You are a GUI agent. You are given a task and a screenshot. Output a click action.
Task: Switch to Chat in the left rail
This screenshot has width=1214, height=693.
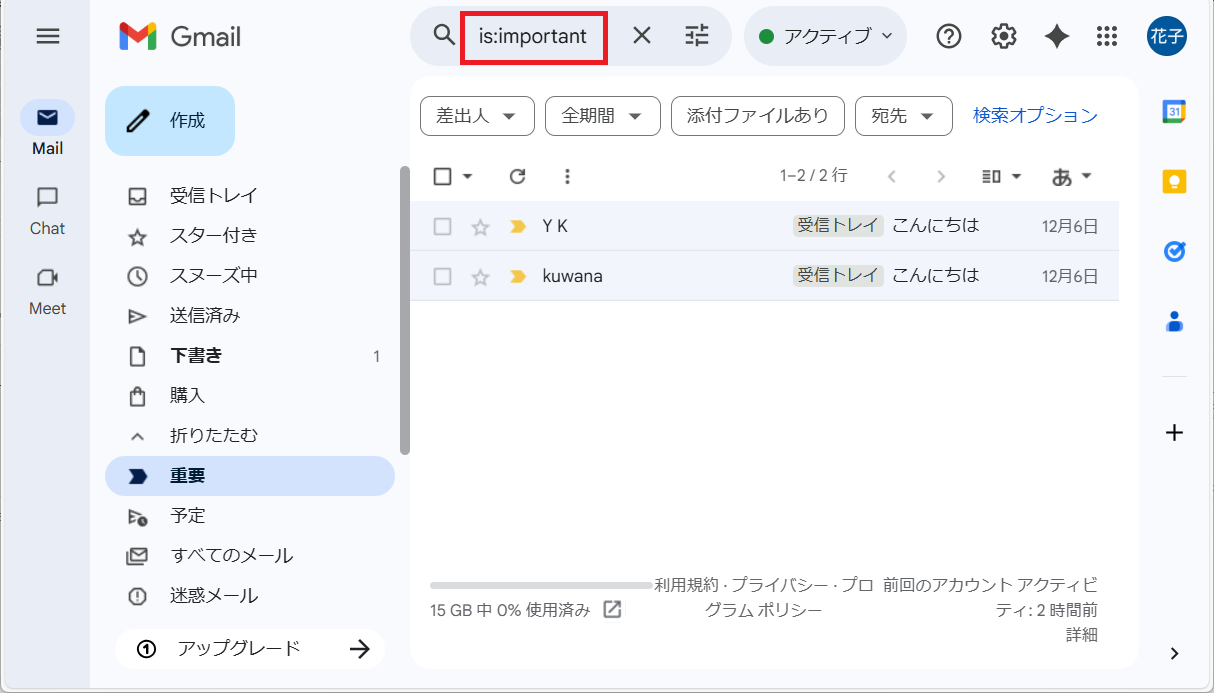click(x=46, y=210)
